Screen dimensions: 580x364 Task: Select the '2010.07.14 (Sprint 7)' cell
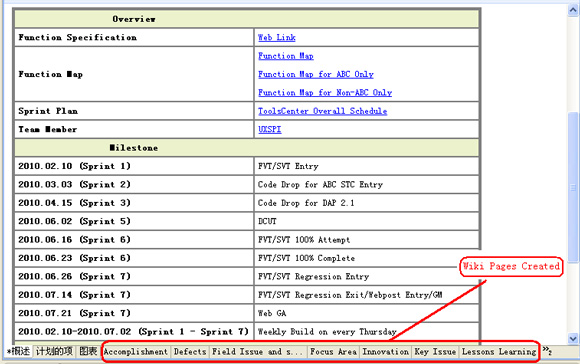[x=134, y=295]
